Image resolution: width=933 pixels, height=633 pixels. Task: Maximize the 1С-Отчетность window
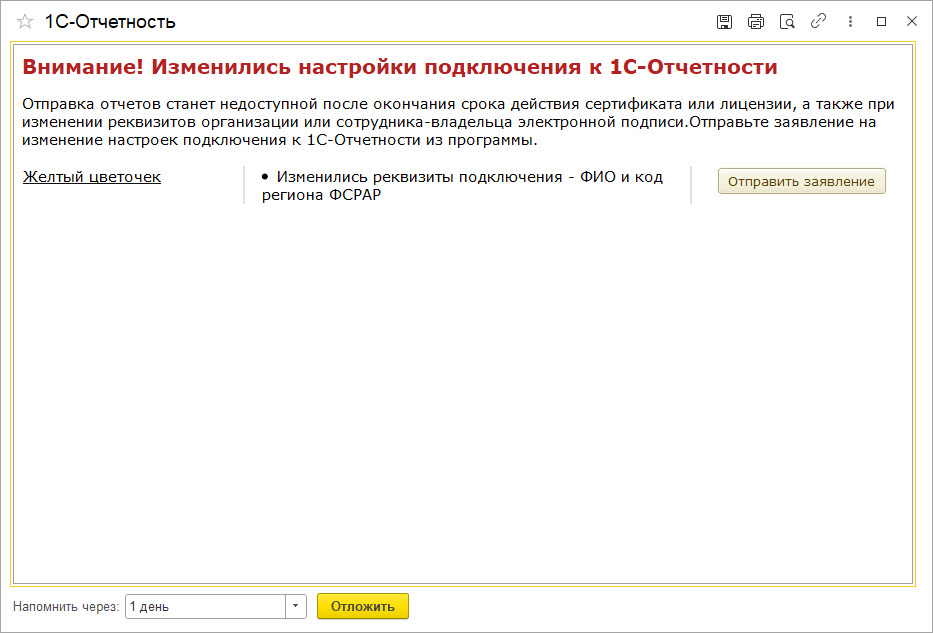(x=882, y=22)
